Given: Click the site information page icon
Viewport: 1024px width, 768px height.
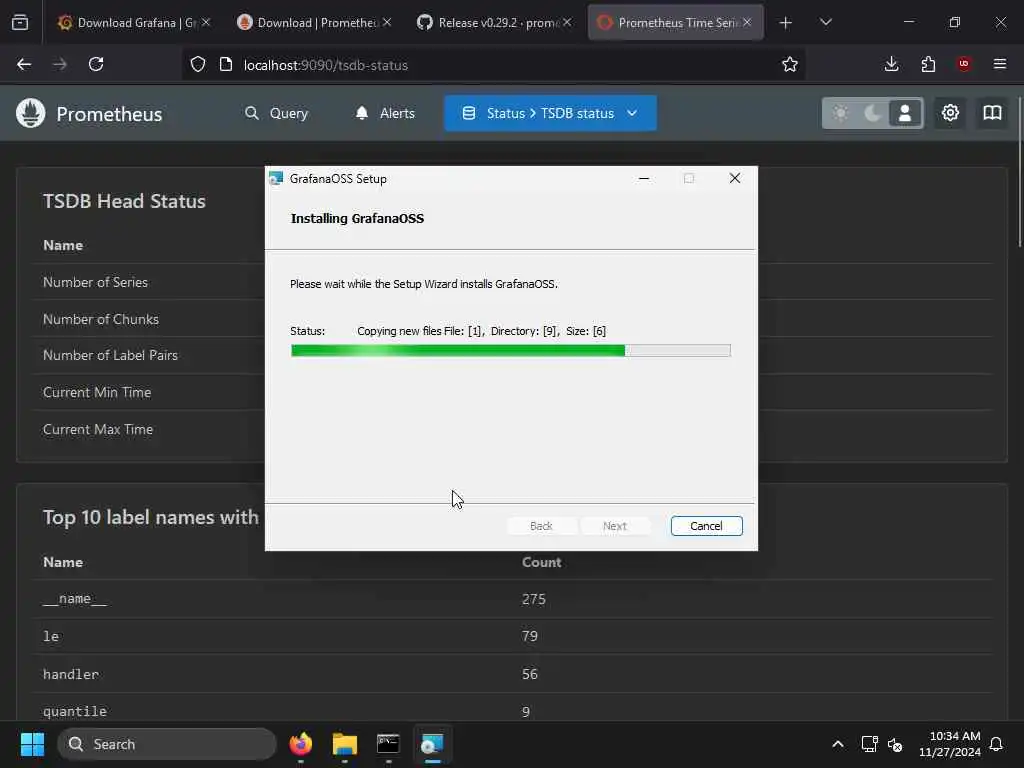Looking at the screenshot, I should (x=226, y=64).
